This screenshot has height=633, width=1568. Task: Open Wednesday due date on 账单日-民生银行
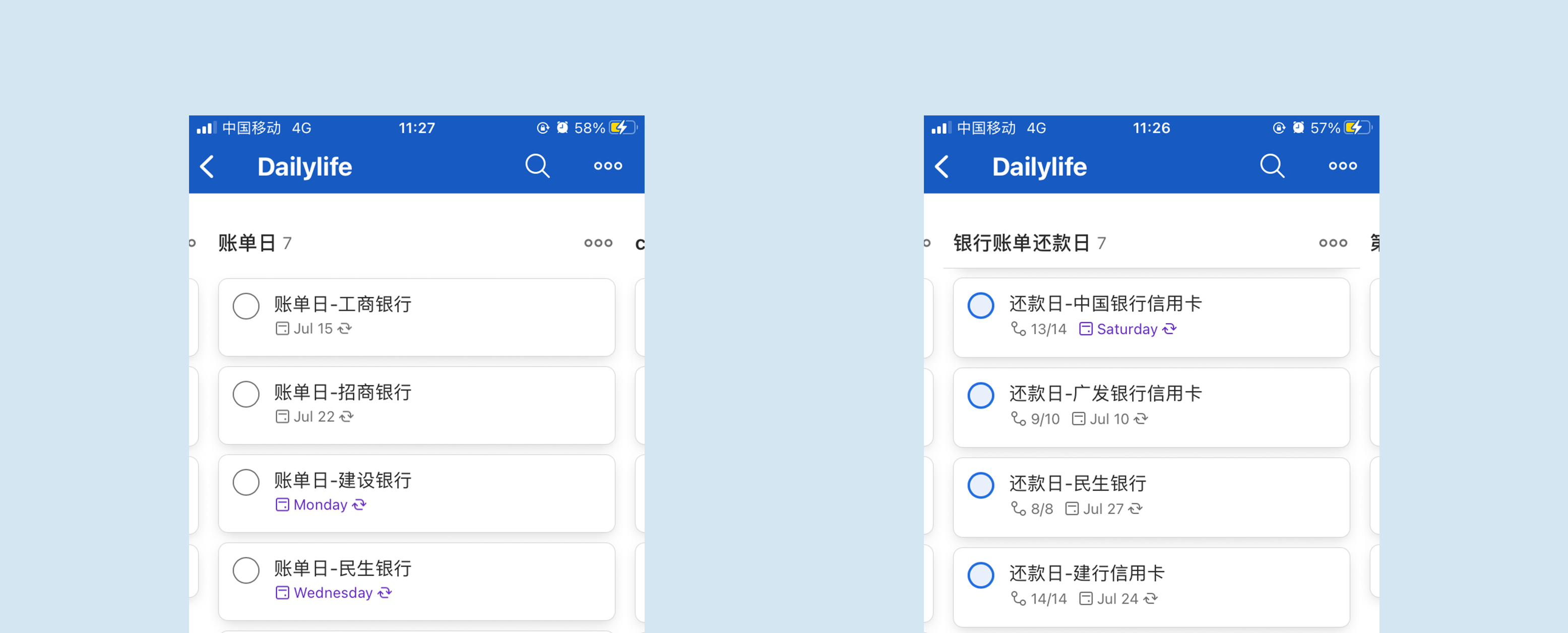pyautogui.click(x=332, y=593)
